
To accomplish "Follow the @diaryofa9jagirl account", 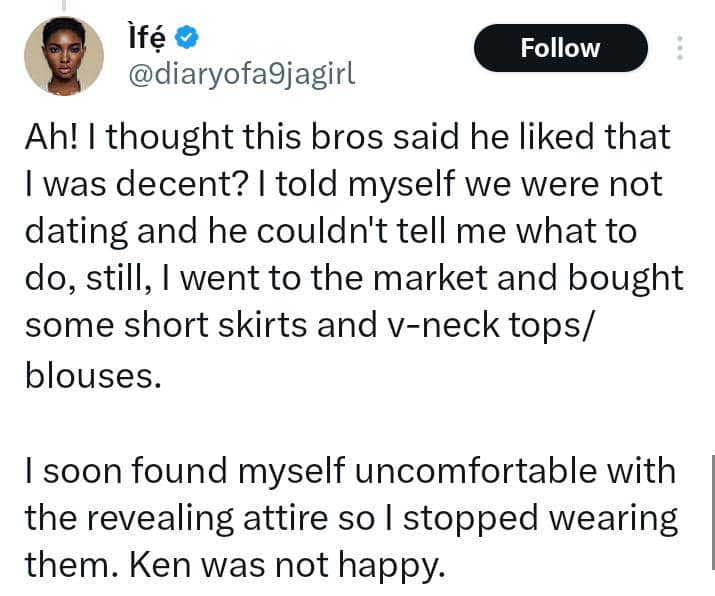I will 560,48.
